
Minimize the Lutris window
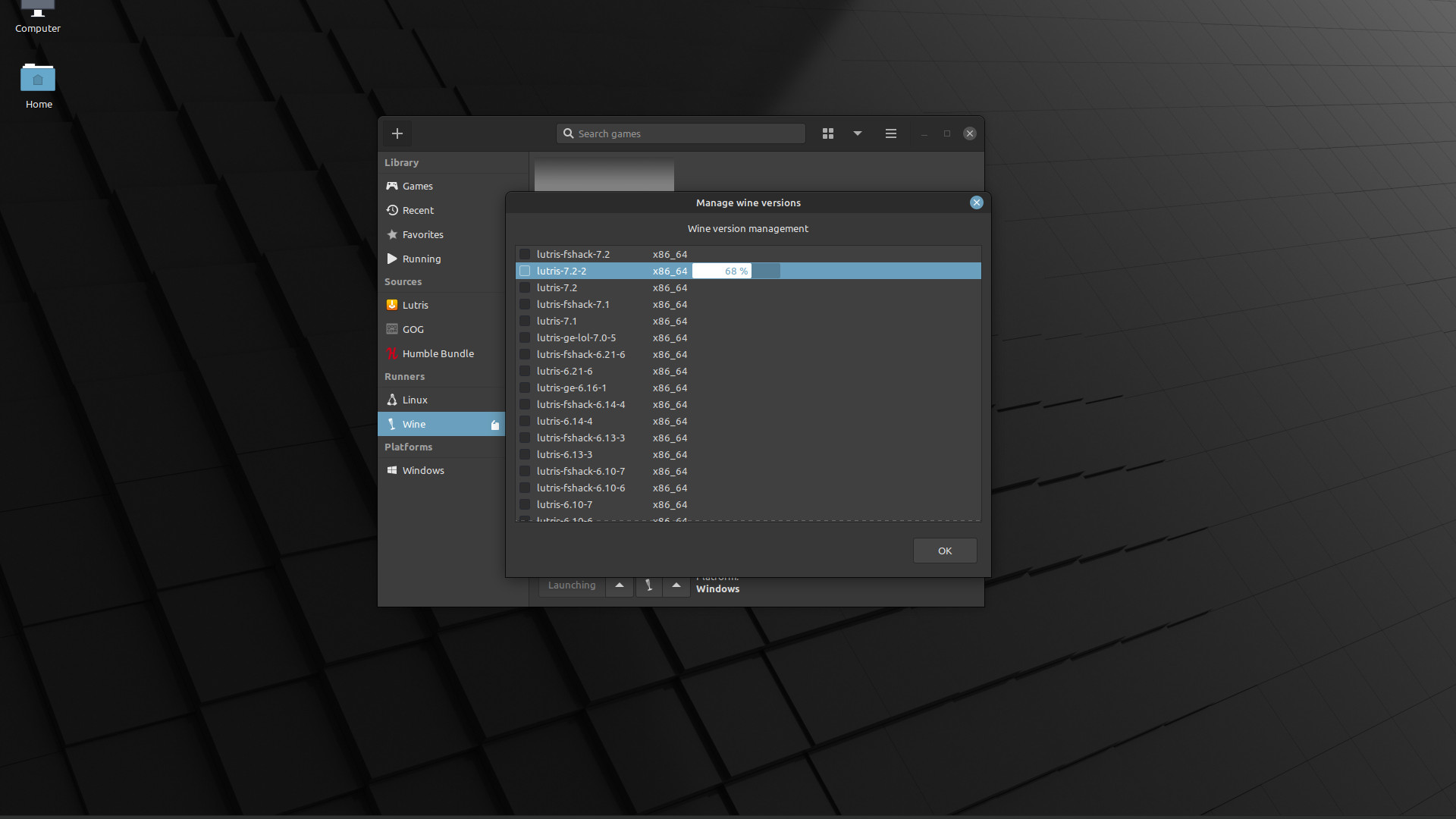click(x=924, y=133)
